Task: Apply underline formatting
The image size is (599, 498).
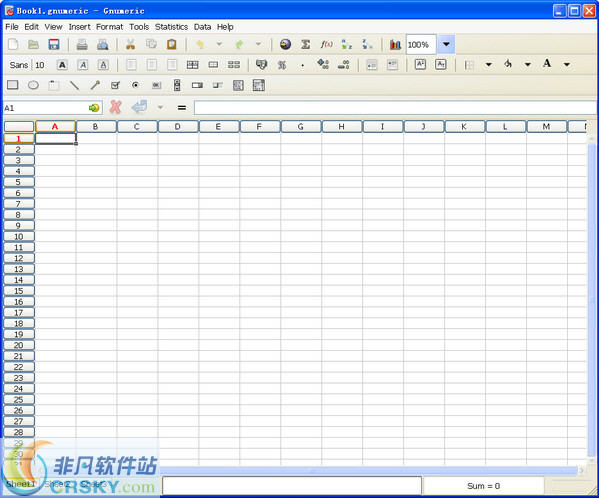Action: click(x=103, y=65)
